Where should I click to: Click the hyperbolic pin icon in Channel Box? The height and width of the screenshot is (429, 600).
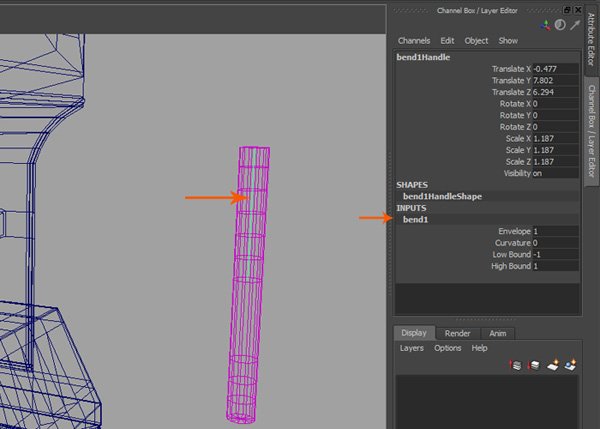coord(575,25)
